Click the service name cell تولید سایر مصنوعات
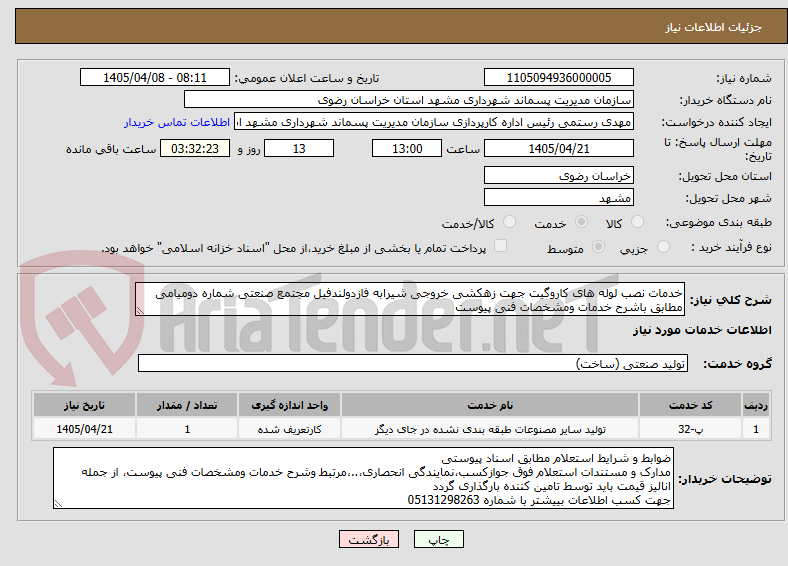Screen dimensions: 788x566 tap(490, 429)
